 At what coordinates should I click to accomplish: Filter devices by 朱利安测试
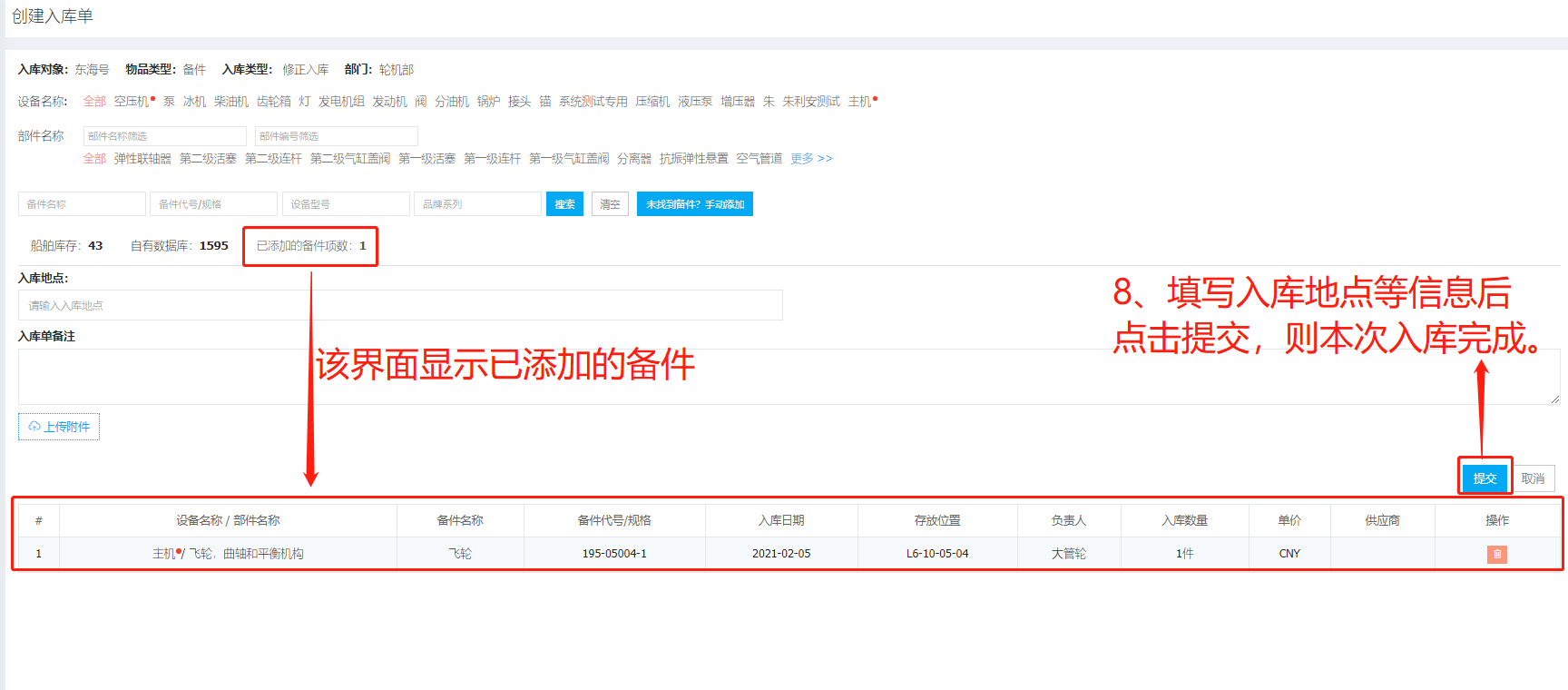pyautogui.click(x=811, y=102)
